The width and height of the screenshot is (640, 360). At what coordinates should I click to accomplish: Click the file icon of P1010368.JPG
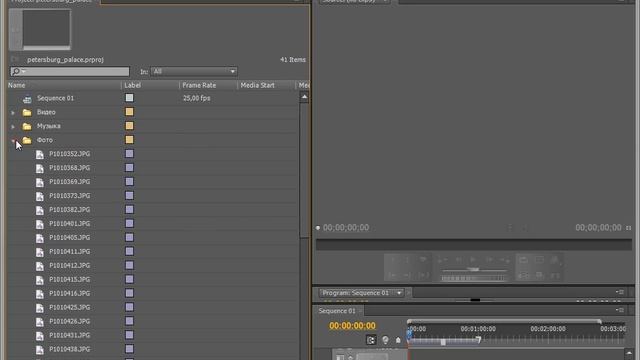(x=40, y=168)
